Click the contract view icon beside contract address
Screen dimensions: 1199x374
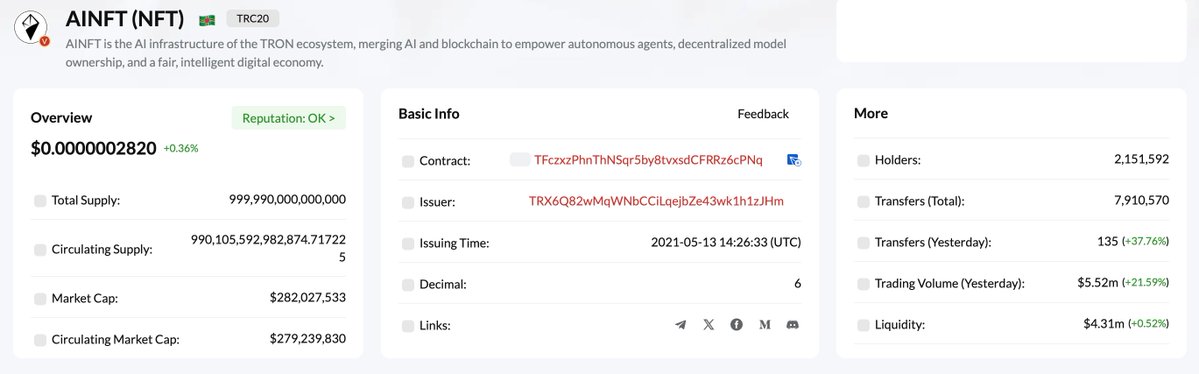pos(794,161)
